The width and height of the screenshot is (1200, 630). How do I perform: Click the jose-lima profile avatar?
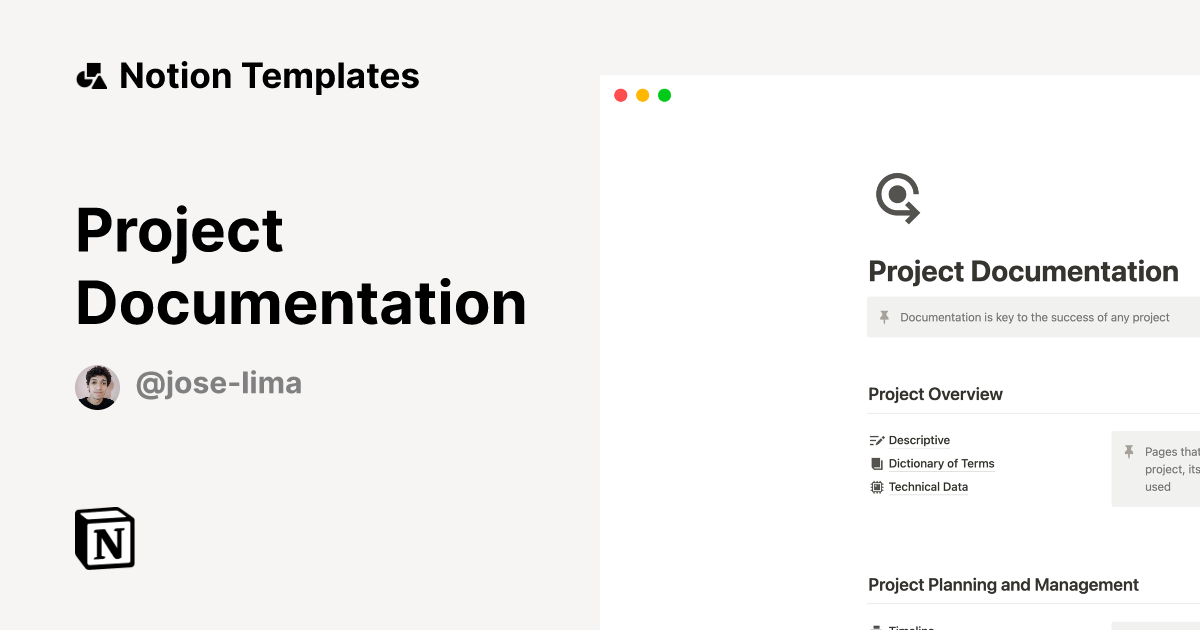click(97, 385)
